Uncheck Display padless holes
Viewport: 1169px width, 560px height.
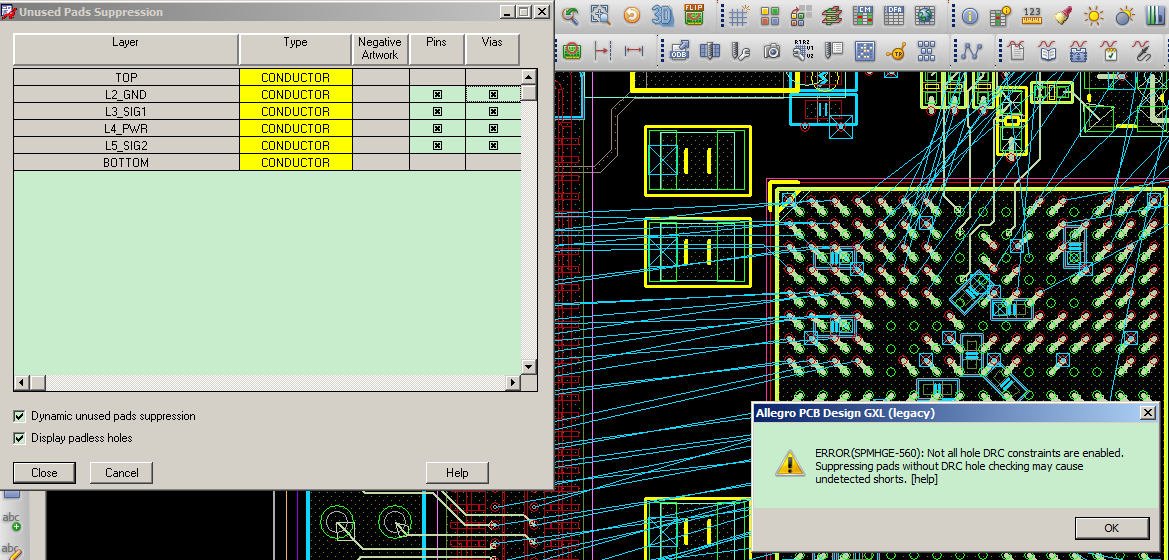[x=20, y=438]
